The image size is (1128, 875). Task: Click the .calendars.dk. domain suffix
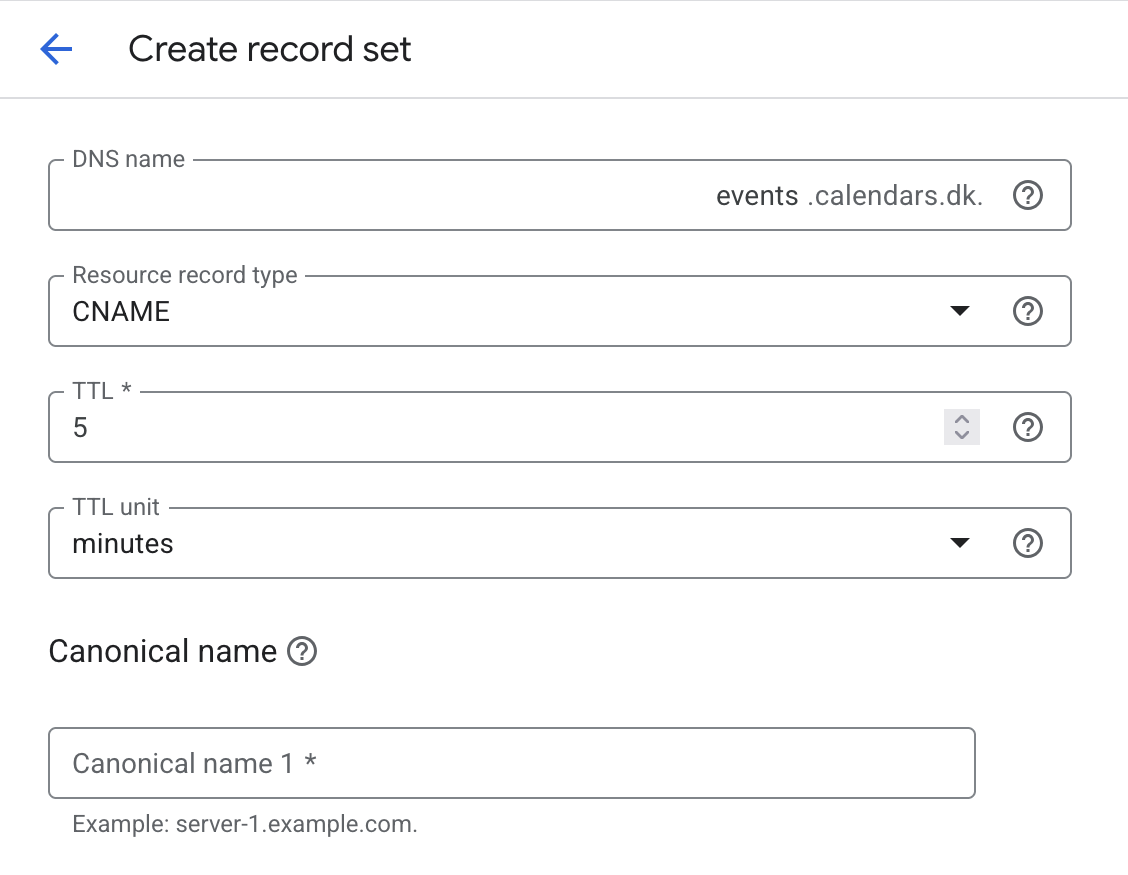pos(895,196)
